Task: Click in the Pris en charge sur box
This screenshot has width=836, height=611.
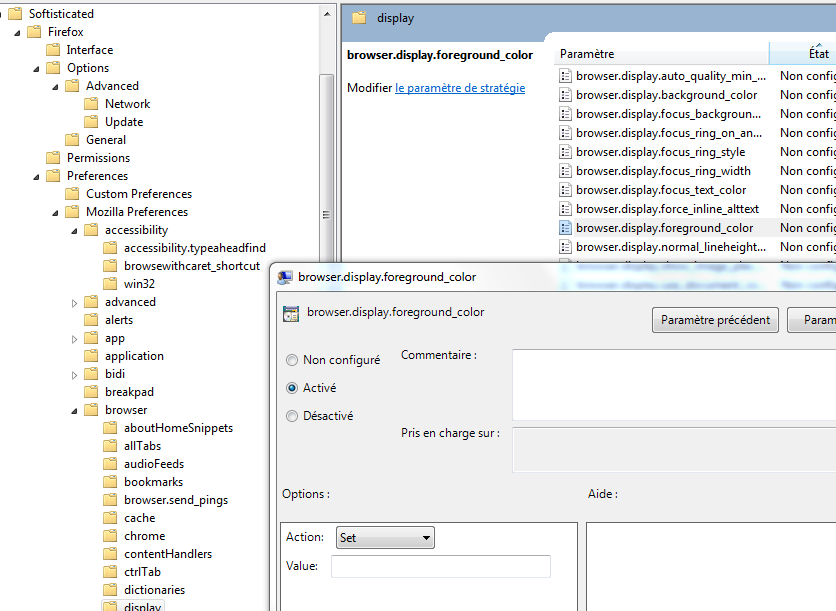Action: tap(674, 449)
